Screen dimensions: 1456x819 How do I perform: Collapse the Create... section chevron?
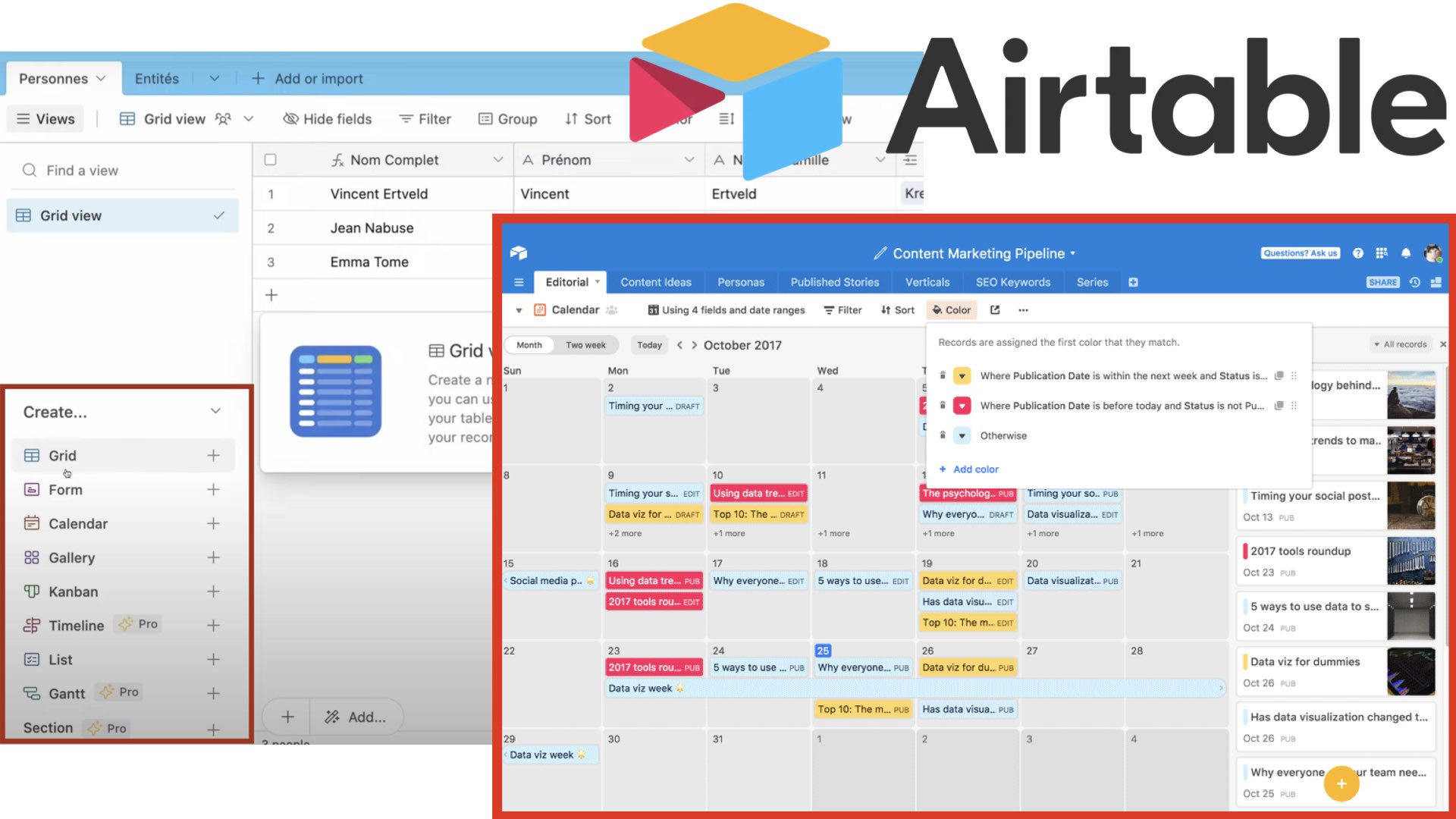[x=215, y=411]
